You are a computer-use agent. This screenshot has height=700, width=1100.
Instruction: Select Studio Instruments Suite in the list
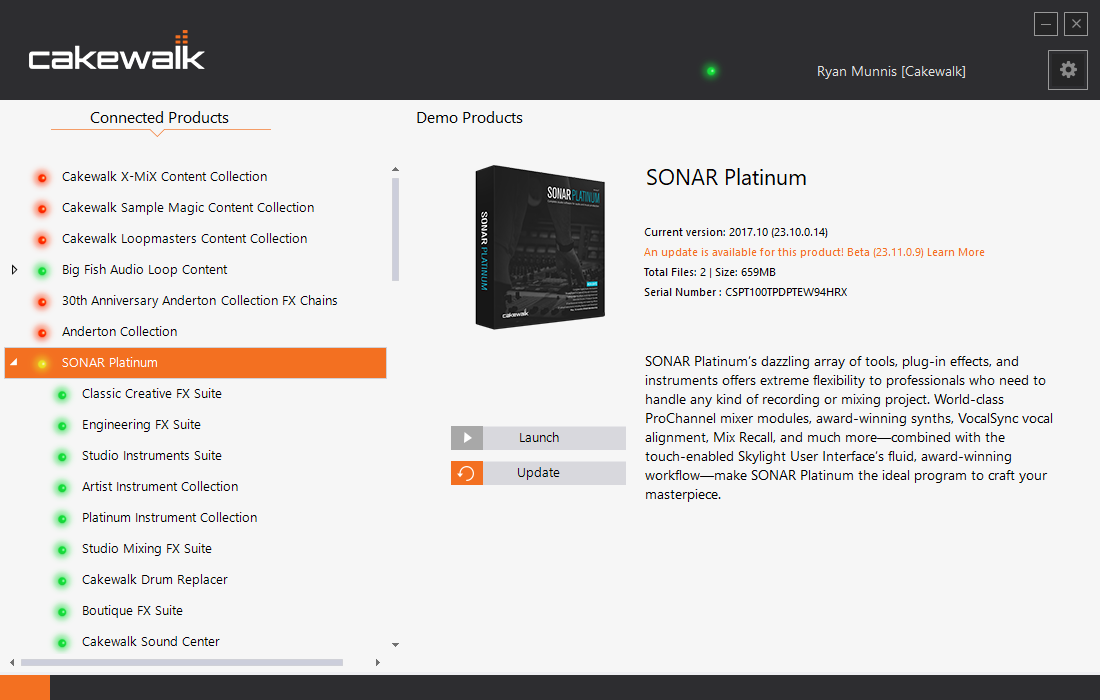coord(152,456)
